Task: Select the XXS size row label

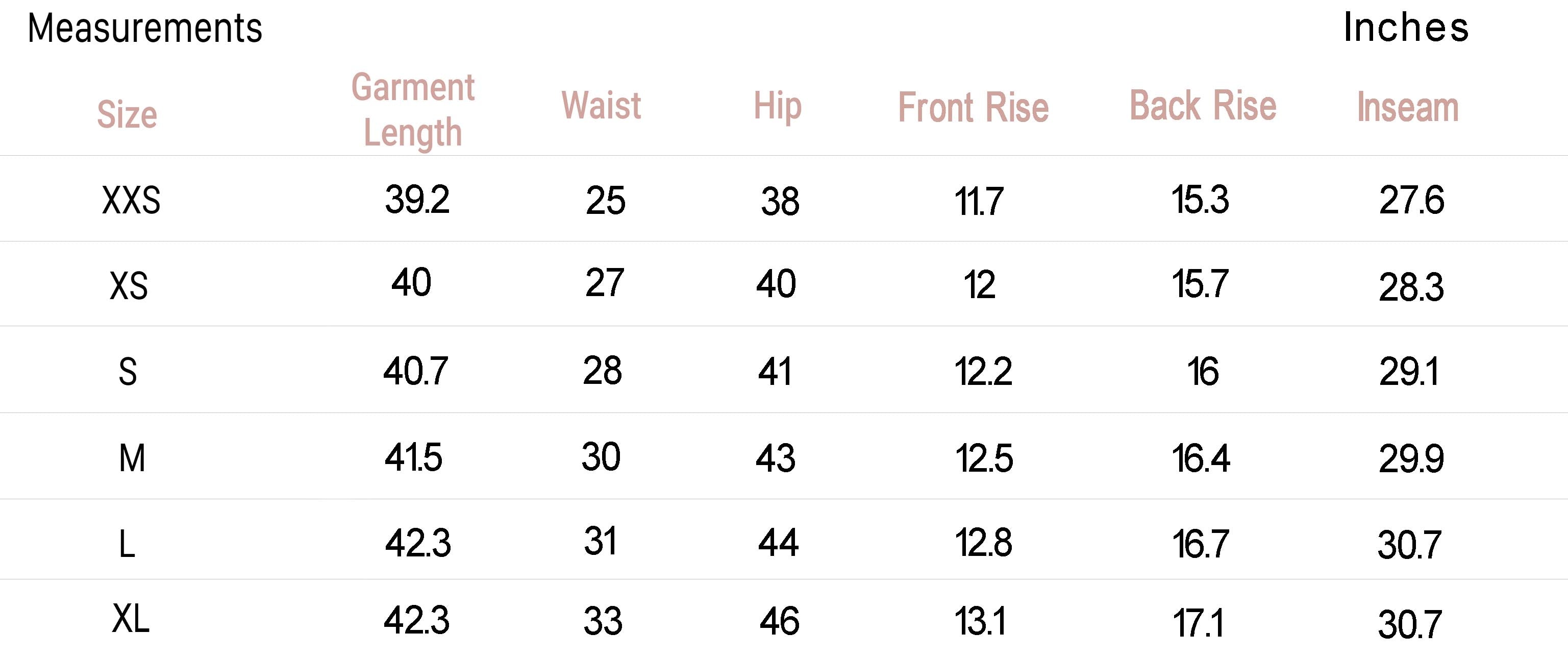Action: pyautogui.click(x=132, y=200)
